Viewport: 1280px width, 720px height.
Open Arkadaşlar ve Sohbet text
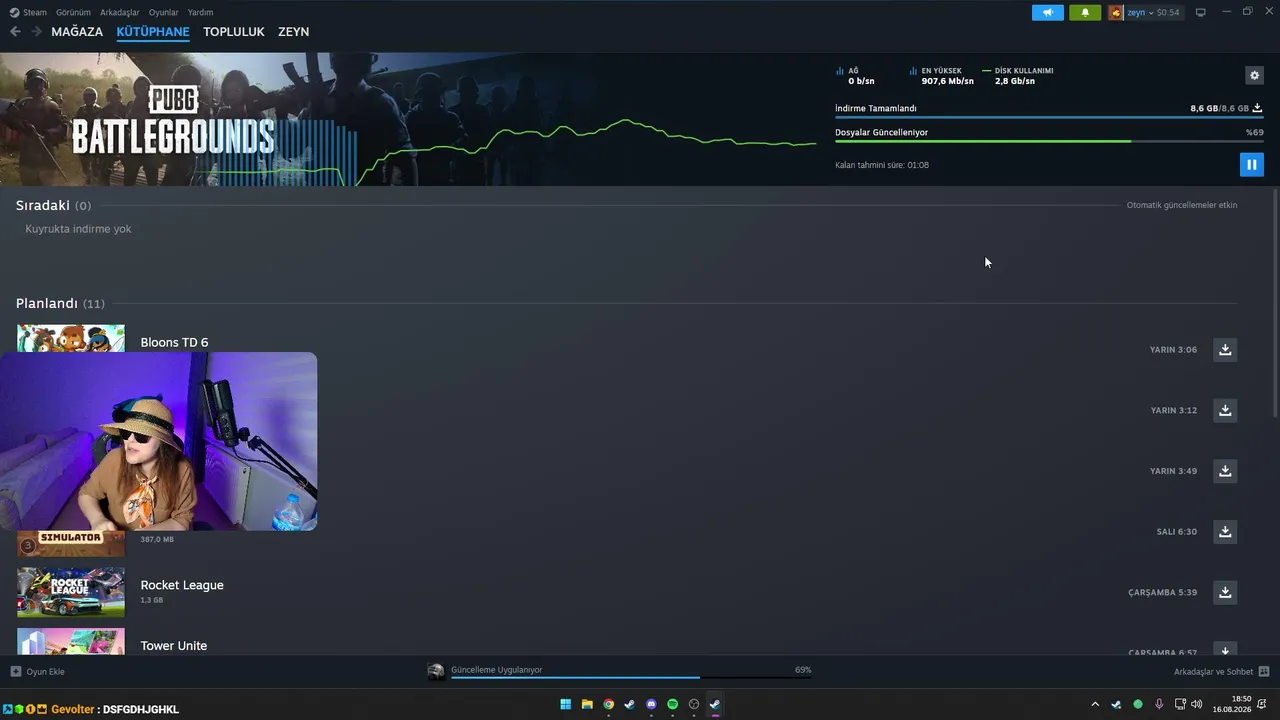(1214, 672)
